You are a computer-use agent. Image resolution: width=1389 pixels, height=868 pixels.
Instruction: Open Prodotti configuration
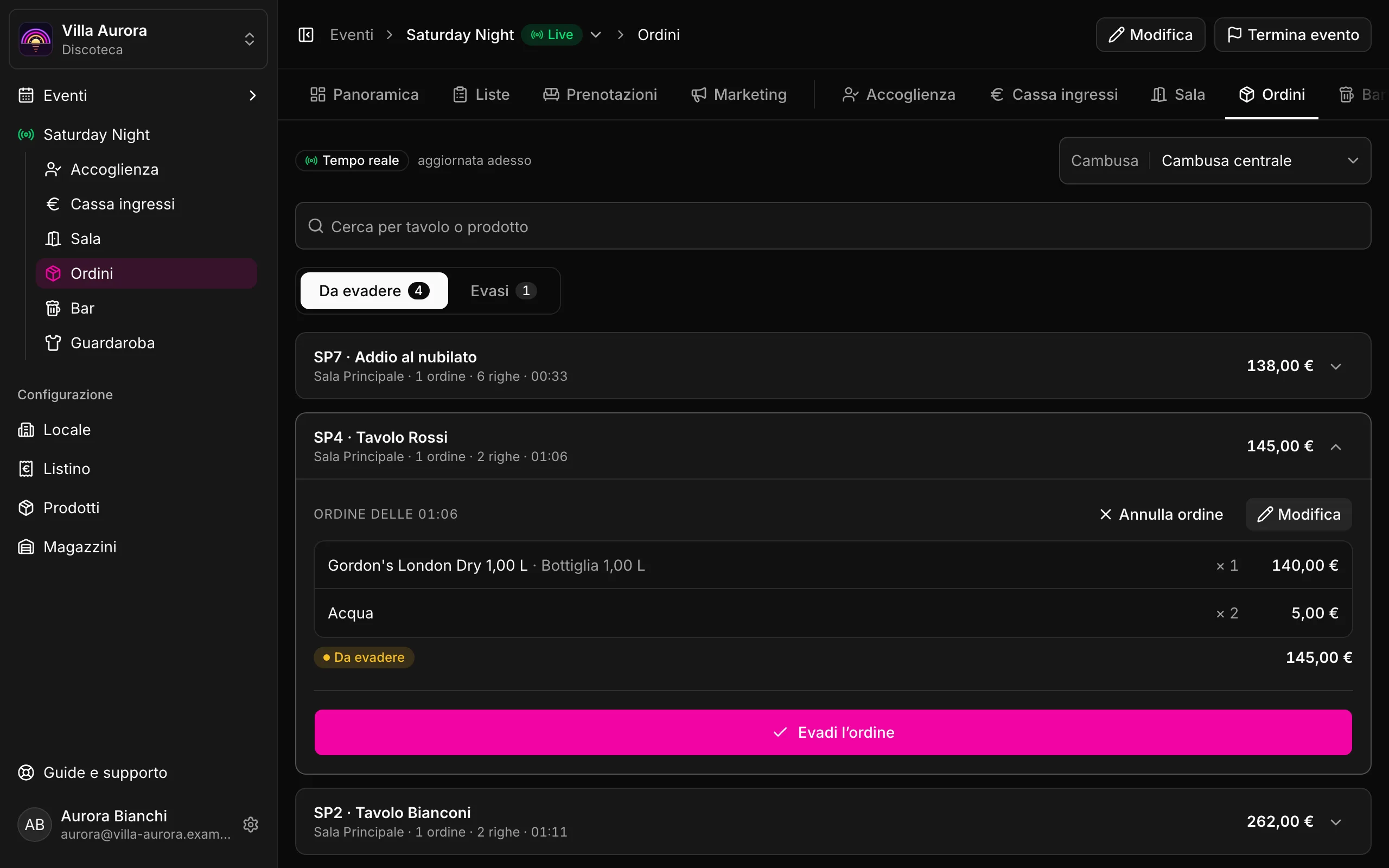(138, 507)
